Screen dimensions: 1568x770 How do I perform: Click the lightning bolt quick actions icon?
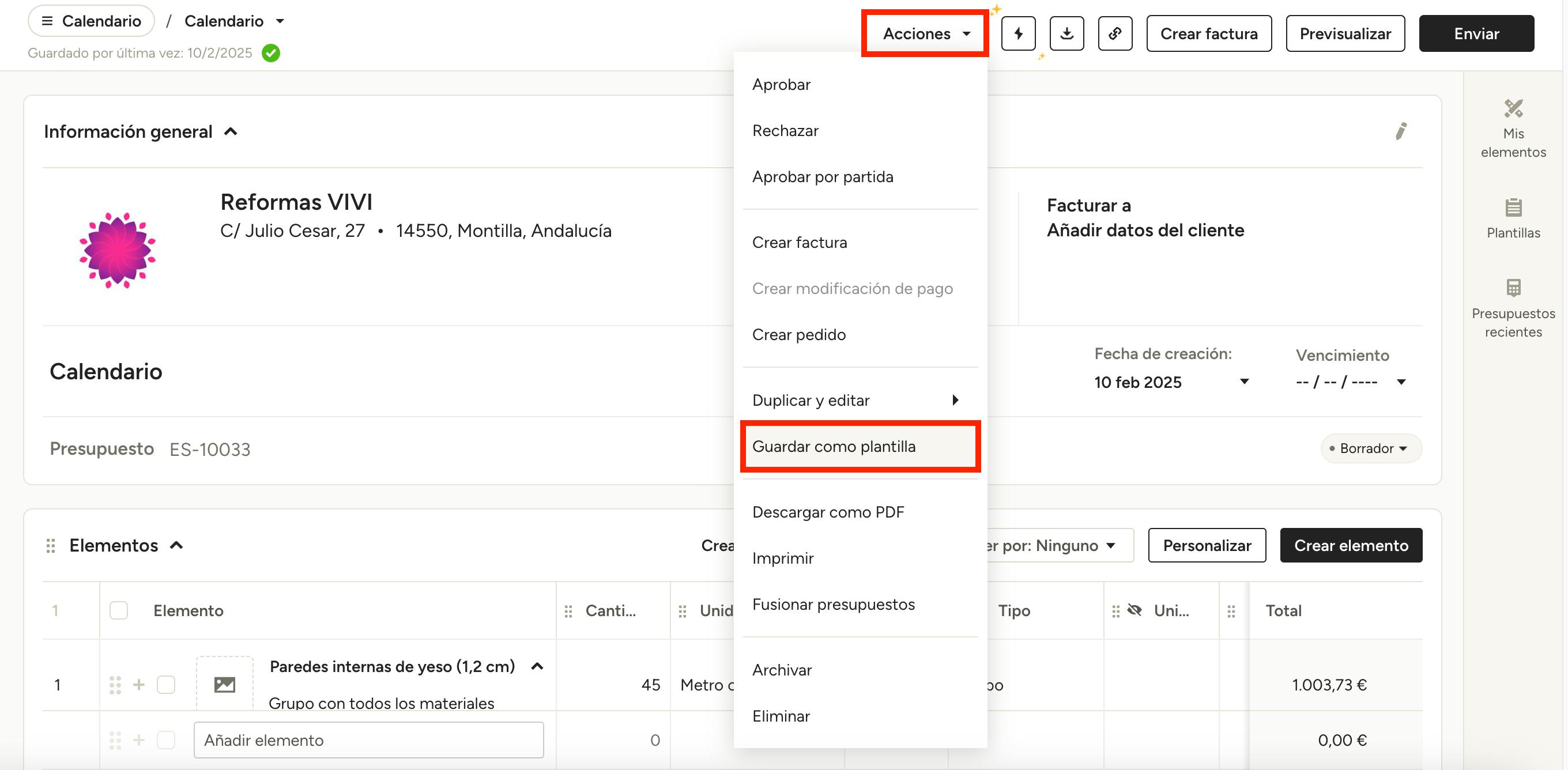point(1019,33)
